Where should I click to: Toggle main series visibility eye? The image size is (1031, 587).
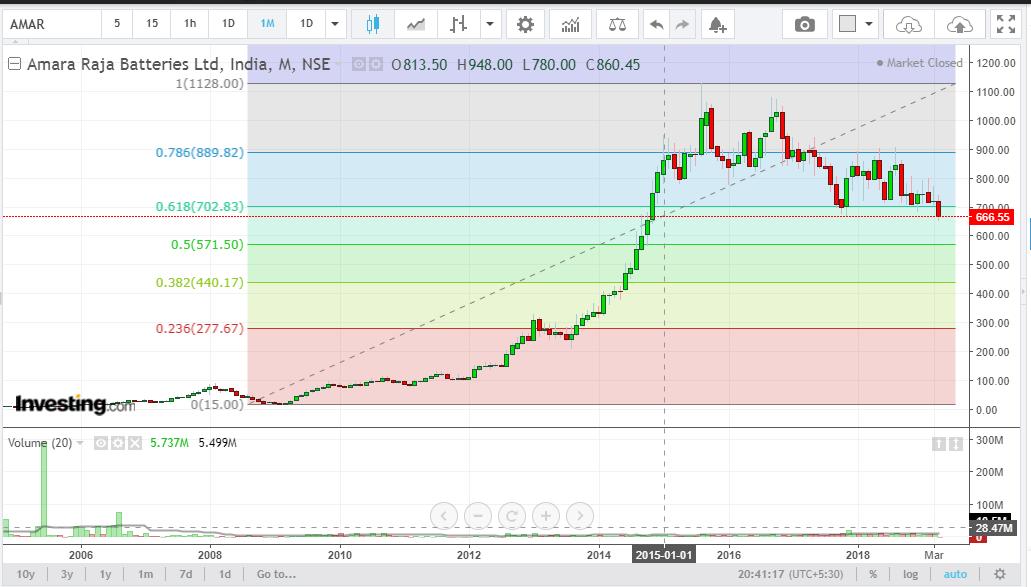pyautogui.click(x=358, y=64)
